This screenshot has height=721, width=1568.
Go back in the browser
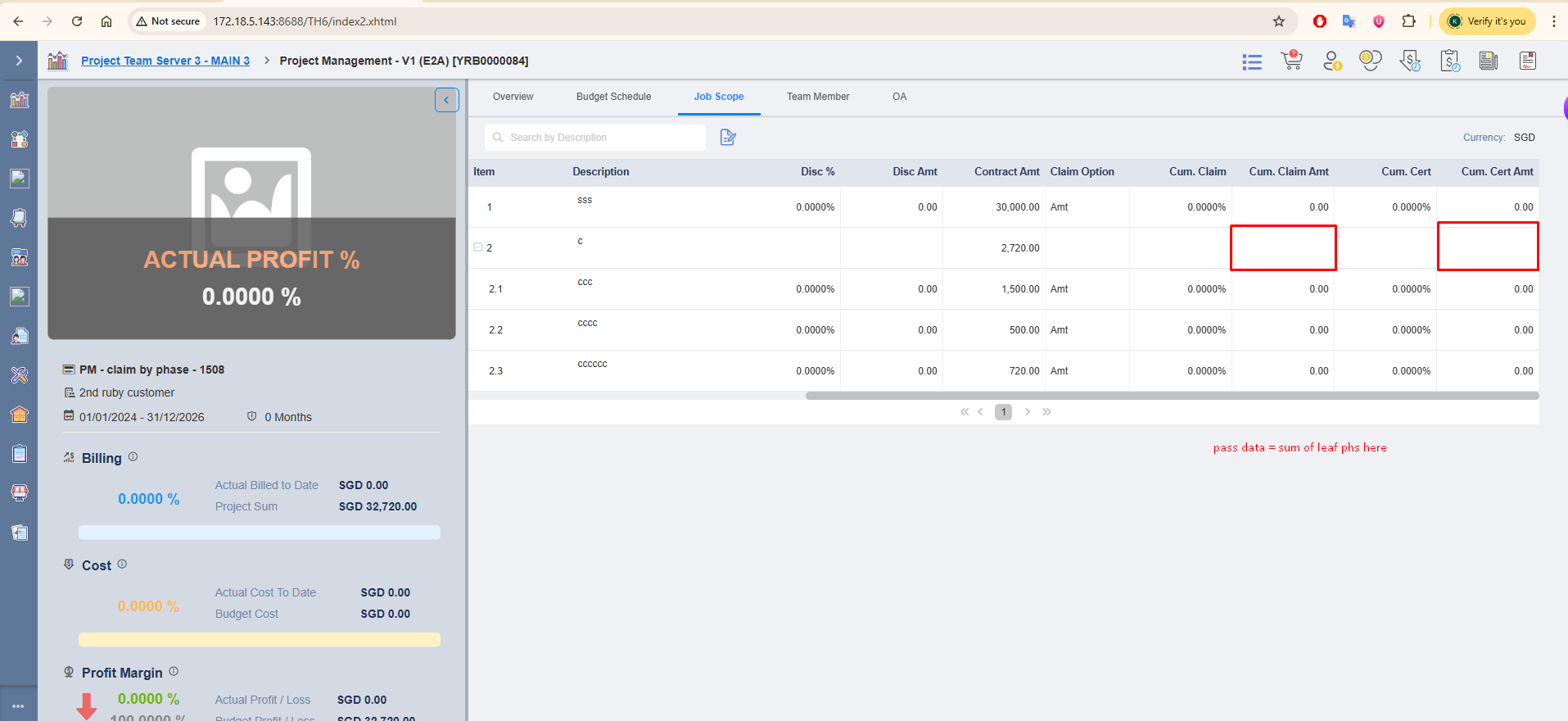[x=18, y=21]
